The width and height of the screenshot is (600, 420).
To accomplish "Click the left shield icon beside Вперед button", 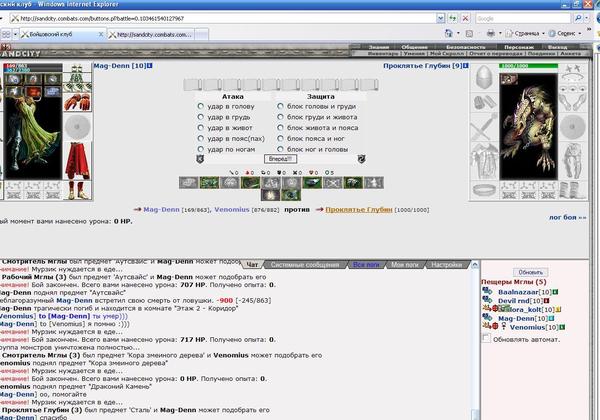I will pos(200,159).
